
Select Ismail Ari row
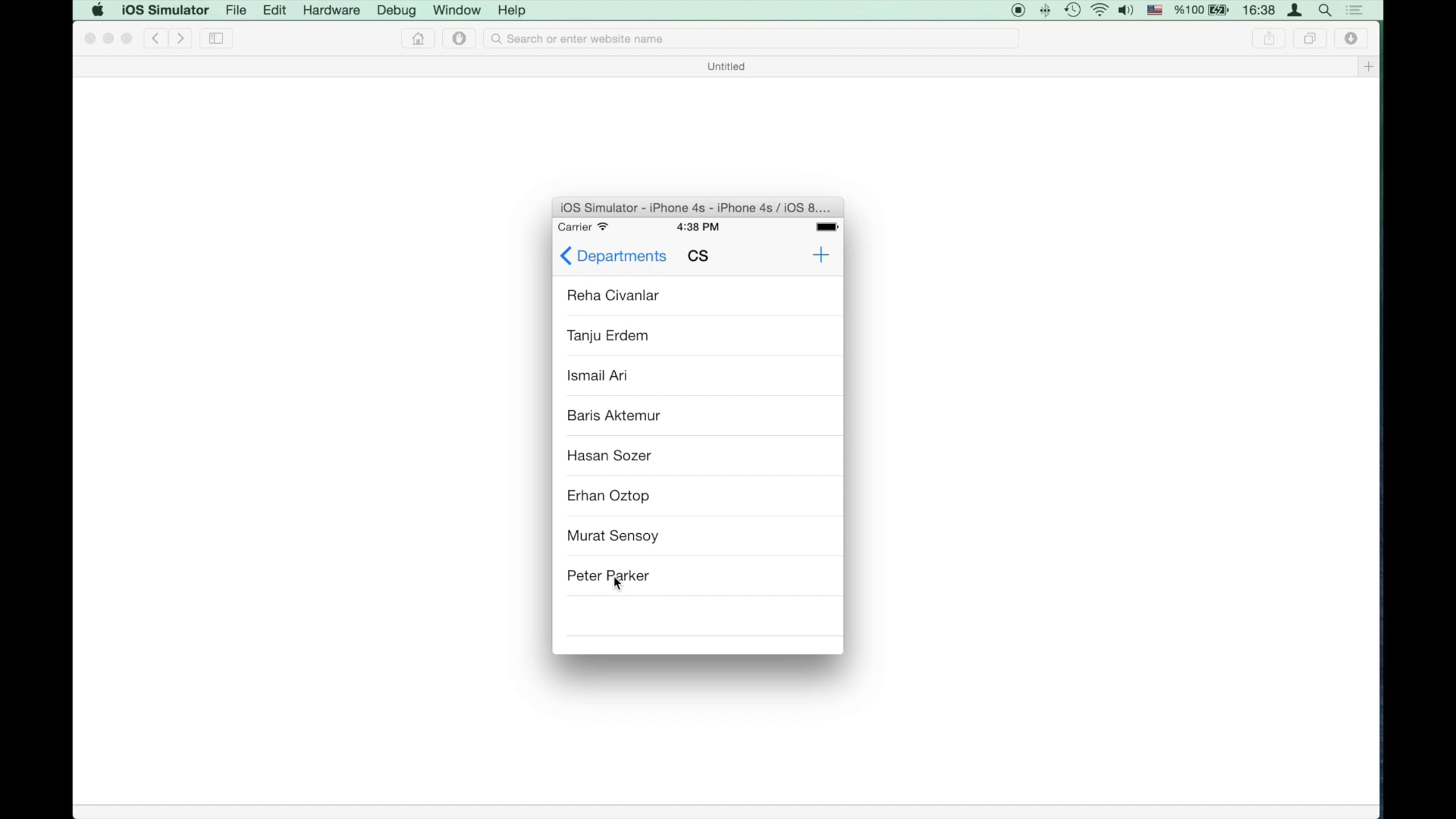click(x=698, y=376)
